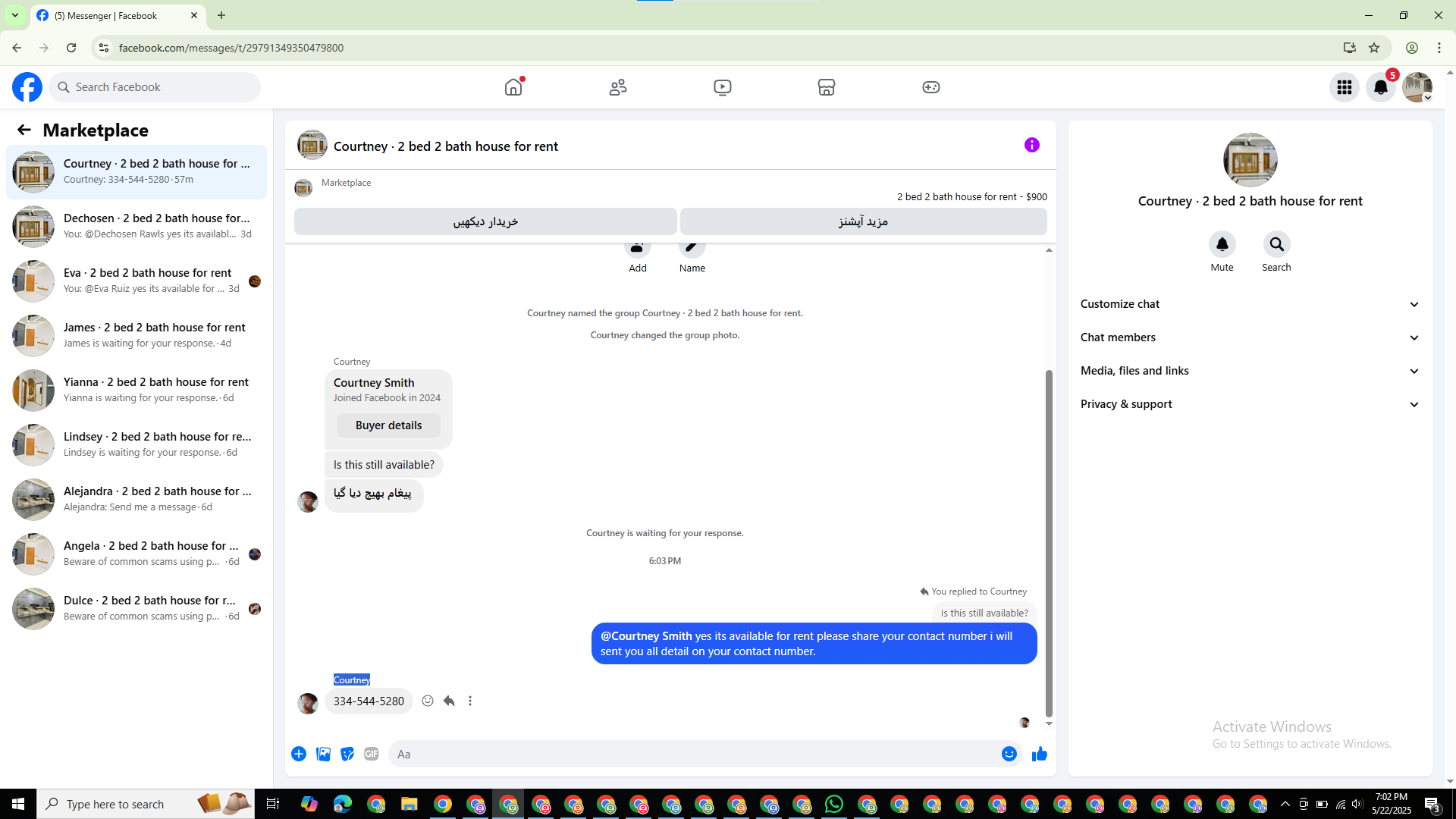Screen dimensions: 1456x819
Task: React to the 334-544-5280 message
Action: pos(428,701)
